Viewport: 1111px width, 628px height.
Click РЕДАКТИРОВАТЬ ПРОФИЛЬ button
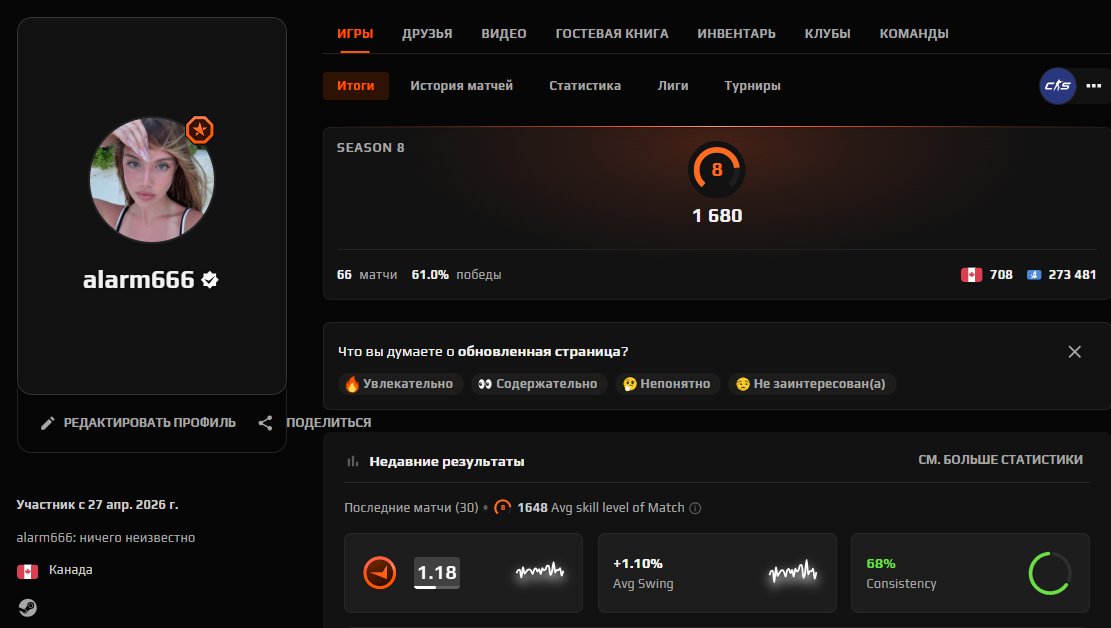(x=139, y=422)
